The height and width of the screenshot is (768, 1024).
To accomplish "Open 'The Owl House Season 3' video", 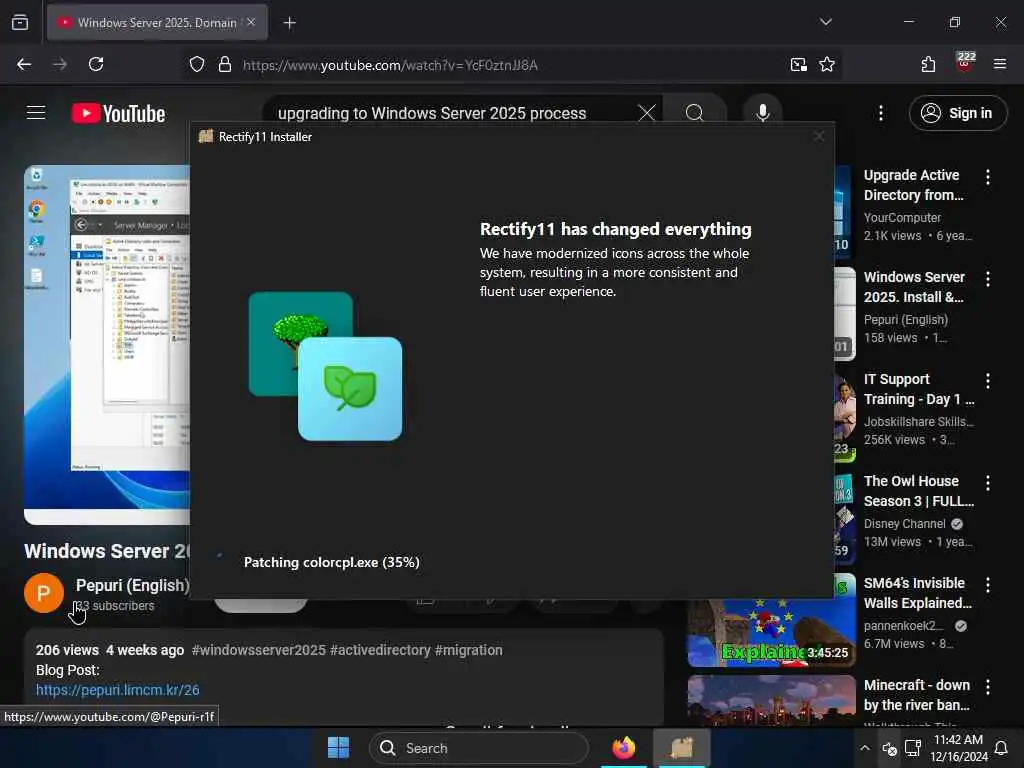I will (x=919, y=491).
